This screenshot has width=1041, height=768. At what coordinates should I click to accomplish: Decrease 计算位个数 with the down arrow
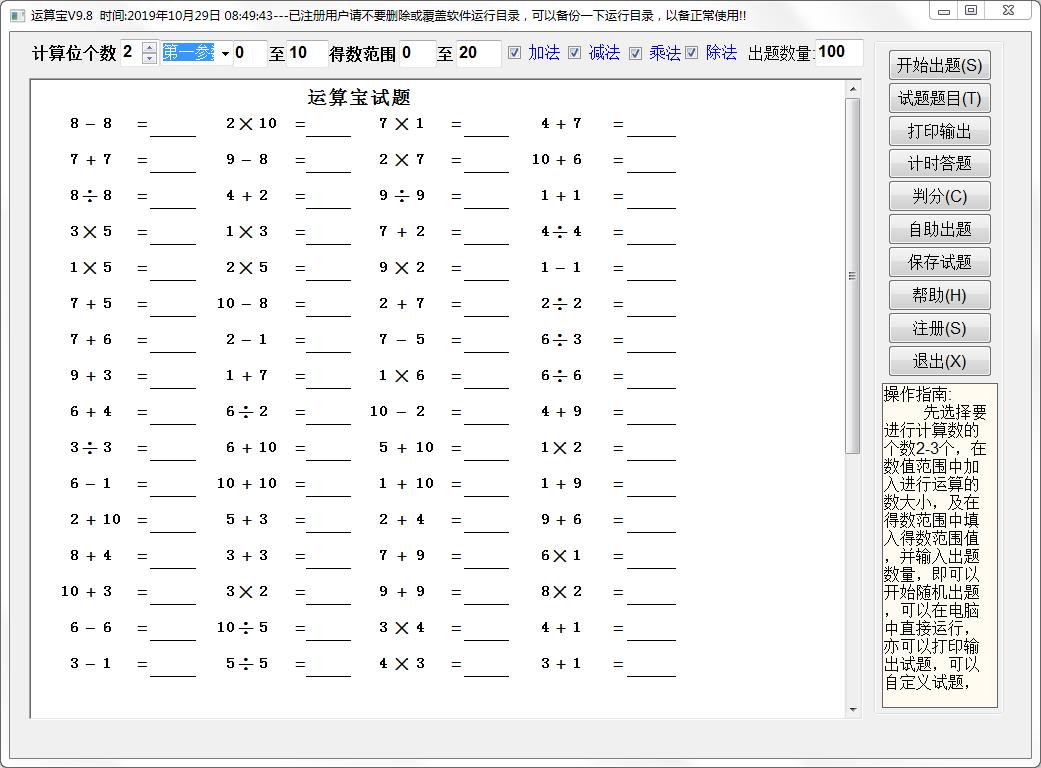150,58
